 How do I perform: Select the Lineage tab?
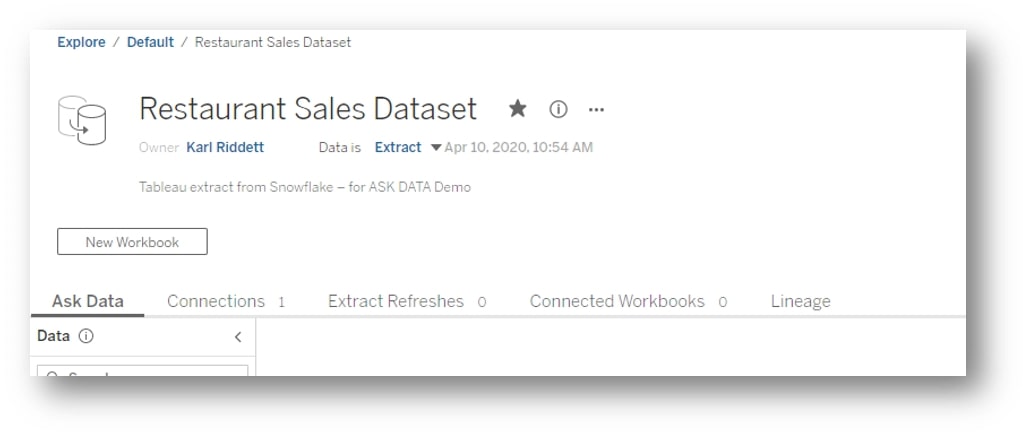[800, 301]
